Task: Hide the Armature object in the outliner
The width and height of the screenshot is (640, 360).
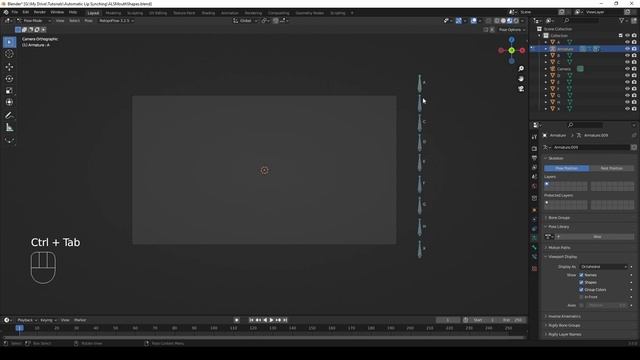Action: (627, 49)
